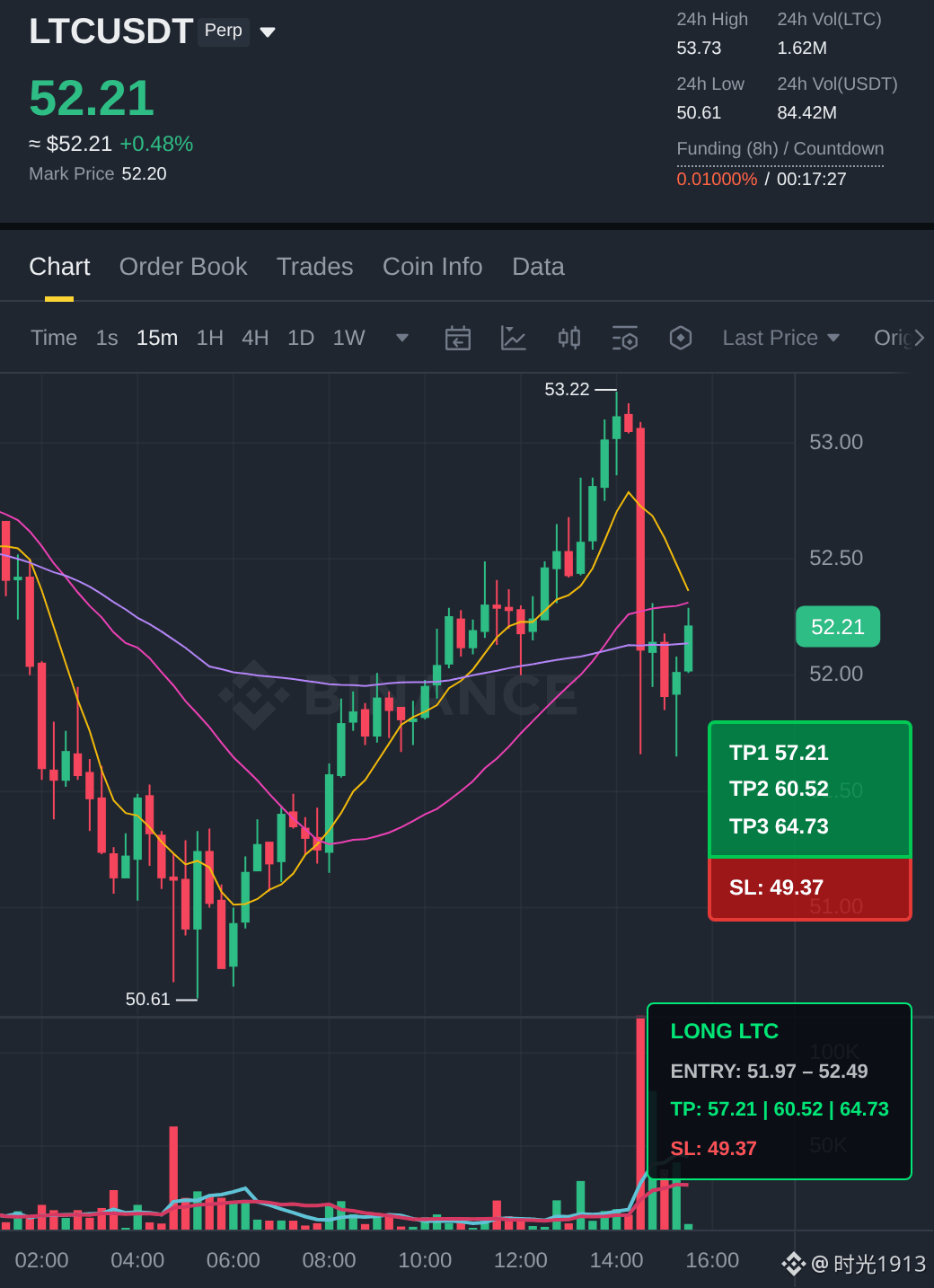Tap the 24h Vol(LTC) value 1.62M
934x1288 pixels.
click(802, 48)
